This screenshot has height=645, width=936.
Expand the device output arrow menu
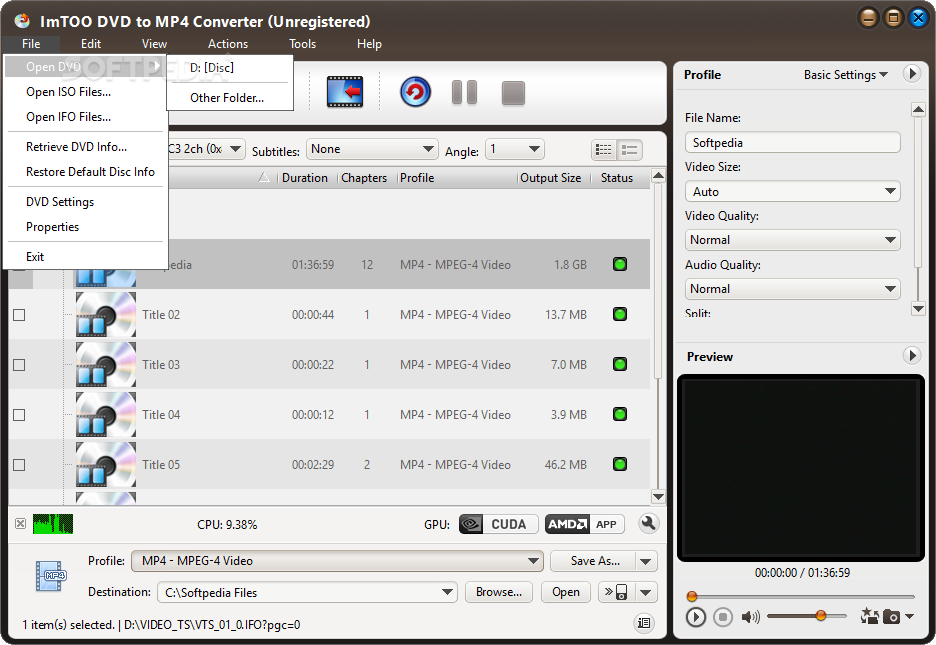646,592
